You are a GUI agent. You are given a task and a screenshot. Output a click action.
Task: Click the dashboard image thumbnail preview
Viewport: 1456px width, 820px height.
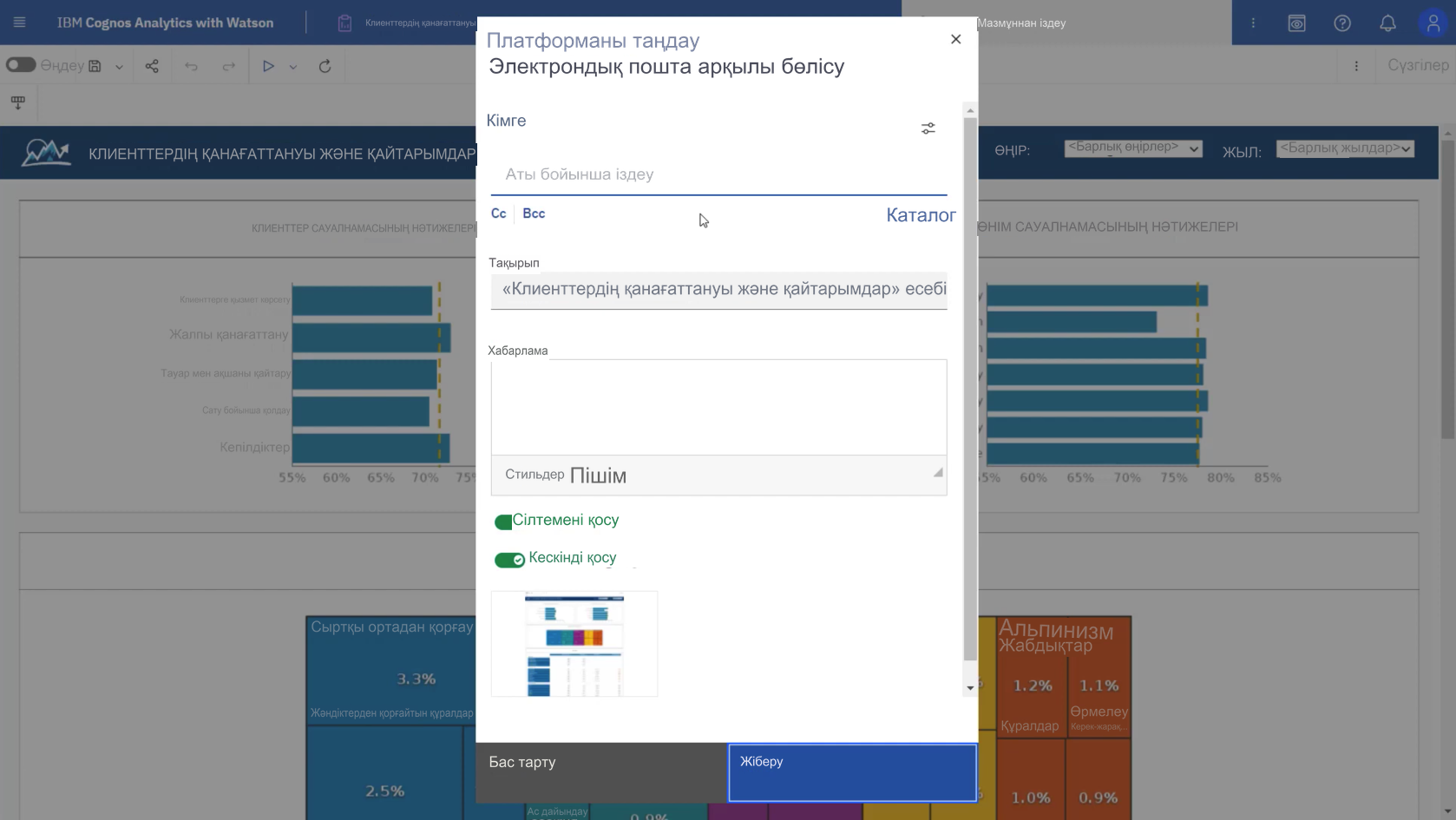pos(574,644)
